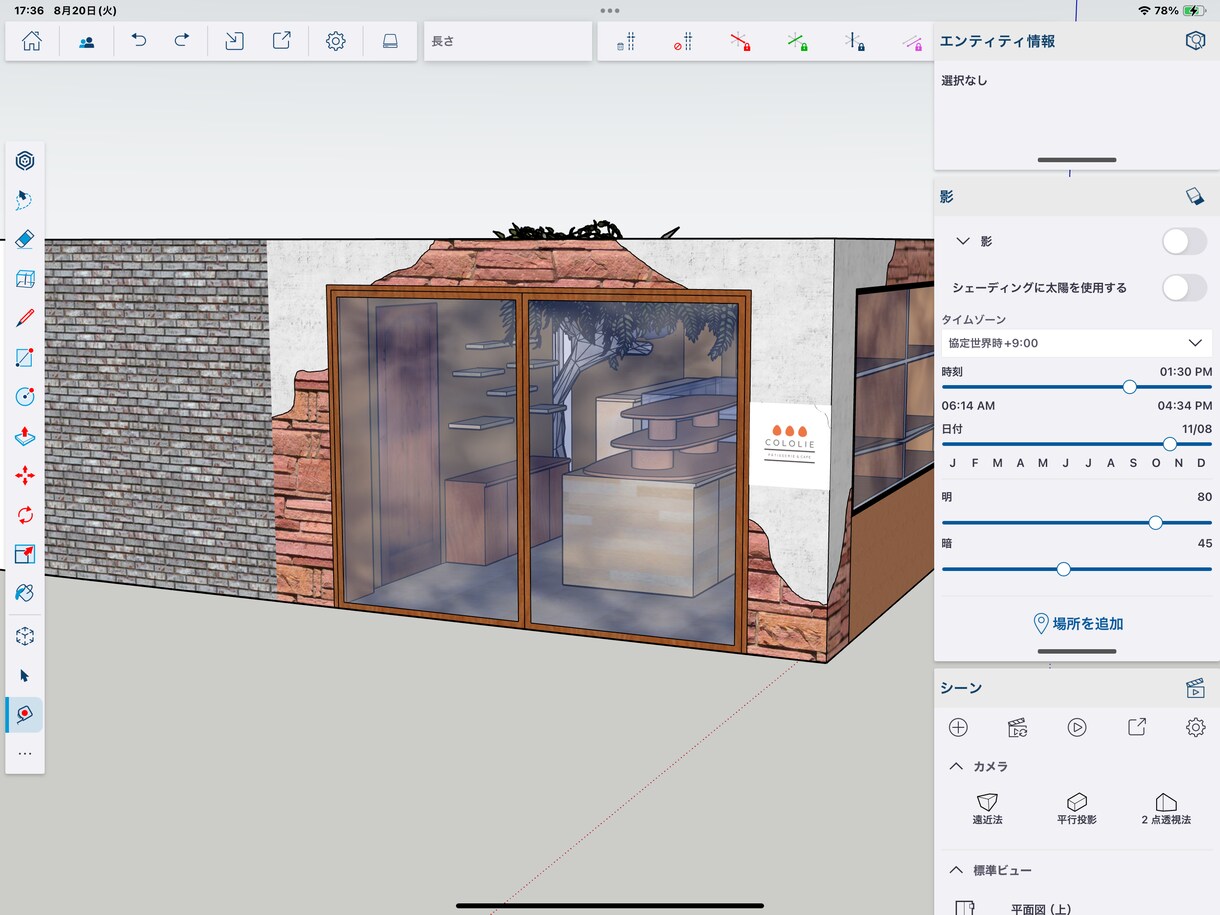Tap the import arrow icon
The width and height of the screenshot is (1220, 915).
234,41
